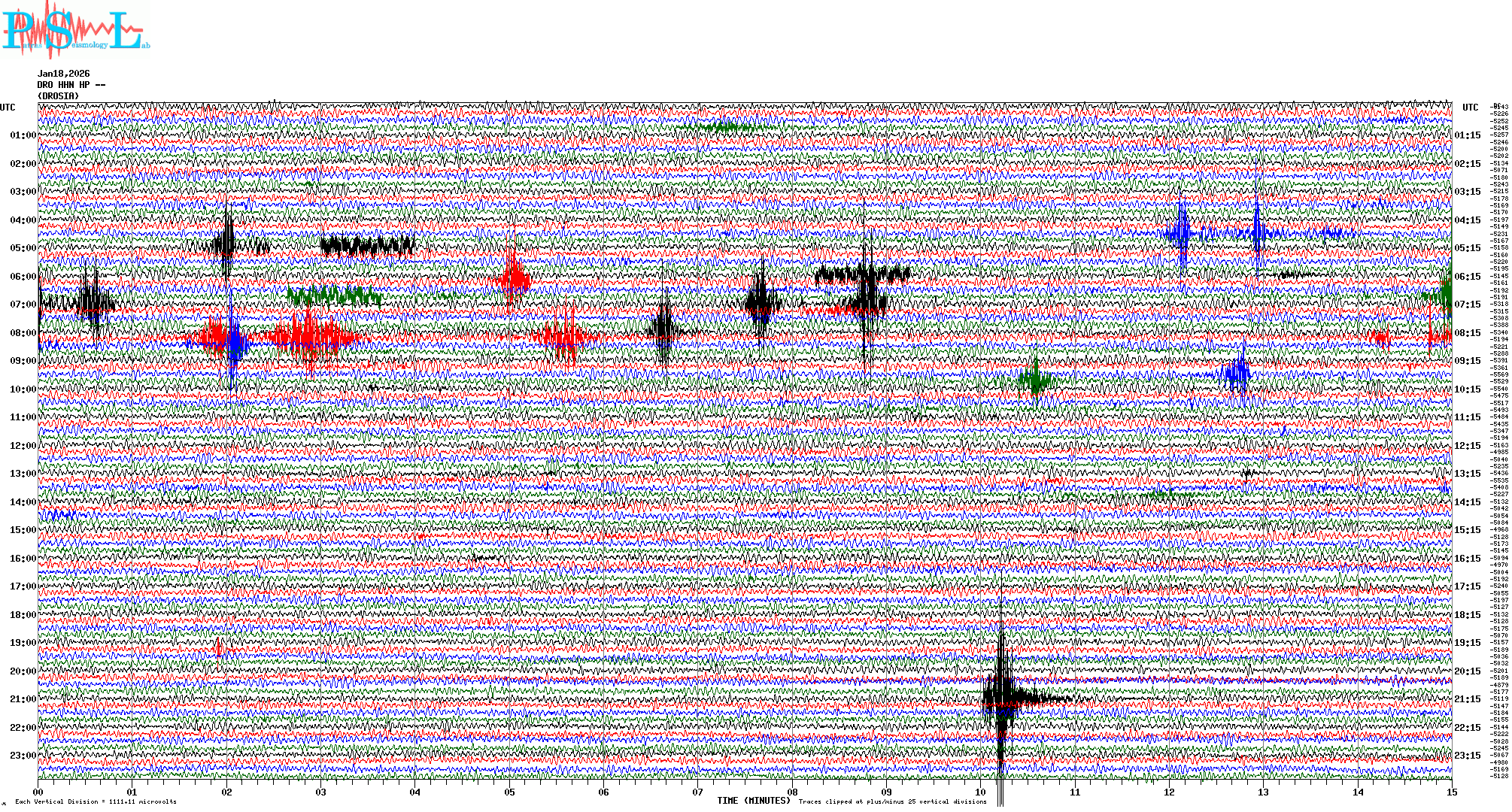Click the Jan18,2026 date label

[x=64, y=74]
